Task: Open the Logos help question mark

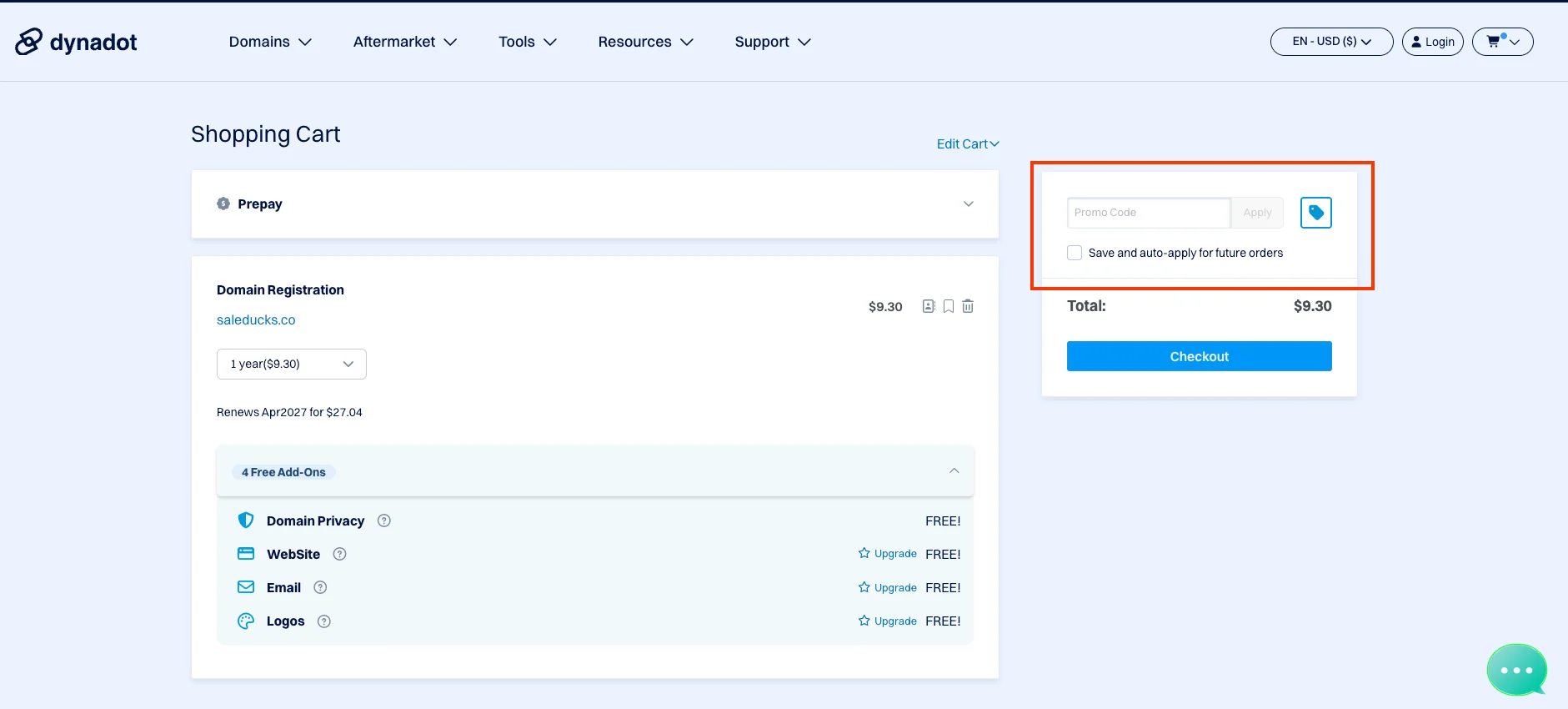Action: tap(324, 621)
